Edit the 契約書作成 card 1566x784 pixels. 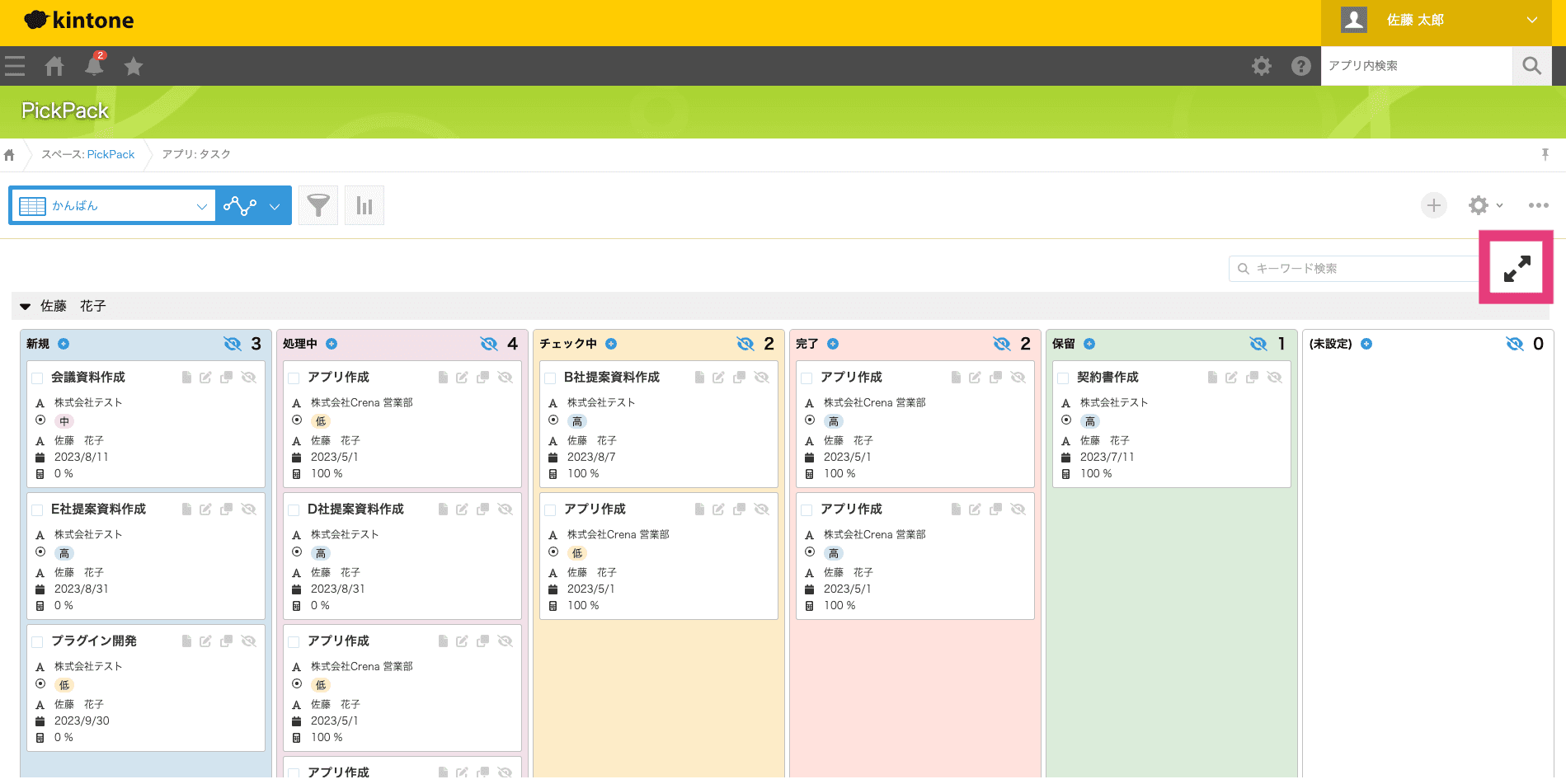1231,378
